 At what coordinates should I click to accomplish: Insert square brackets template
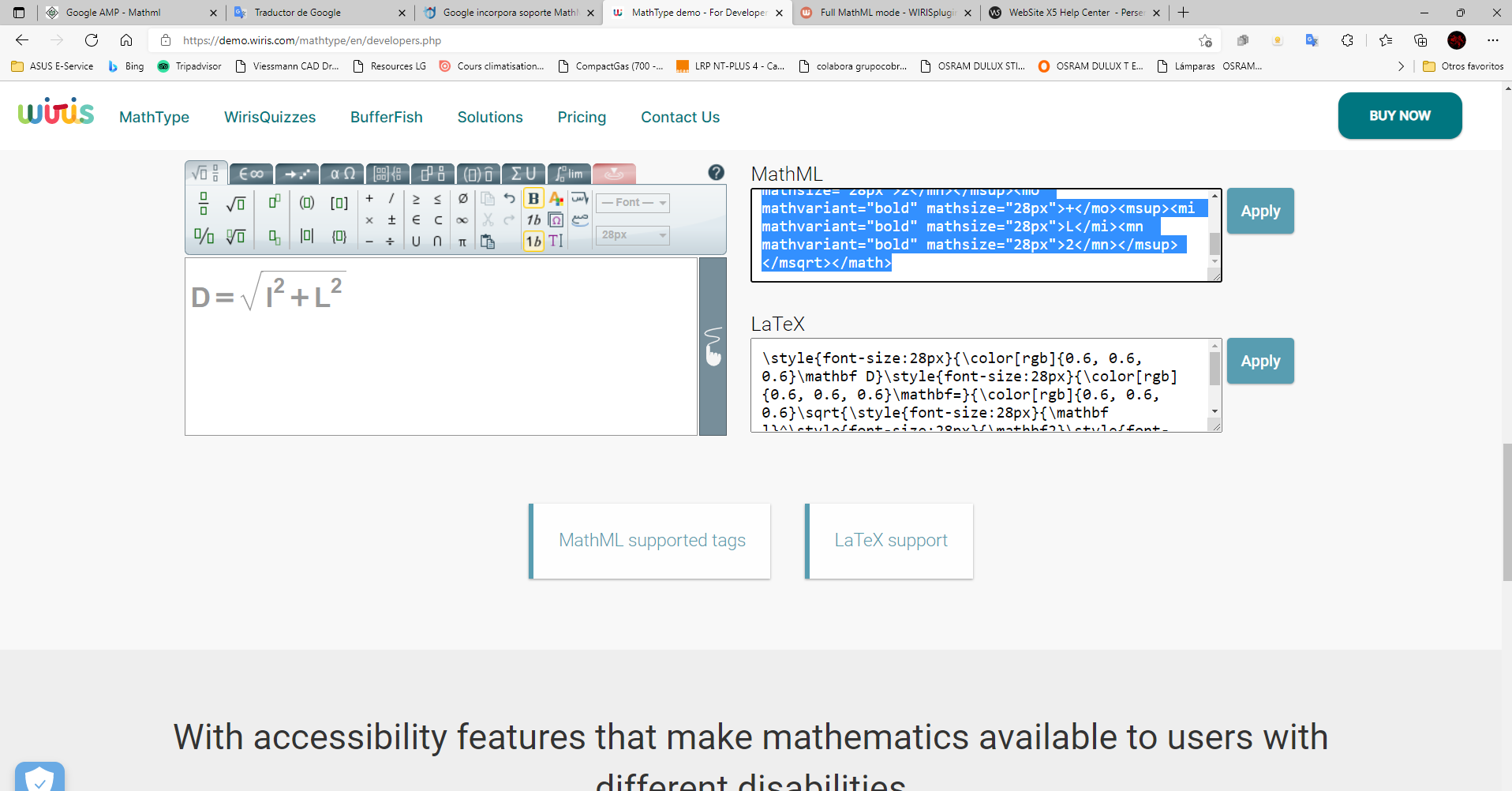[339, 203]
